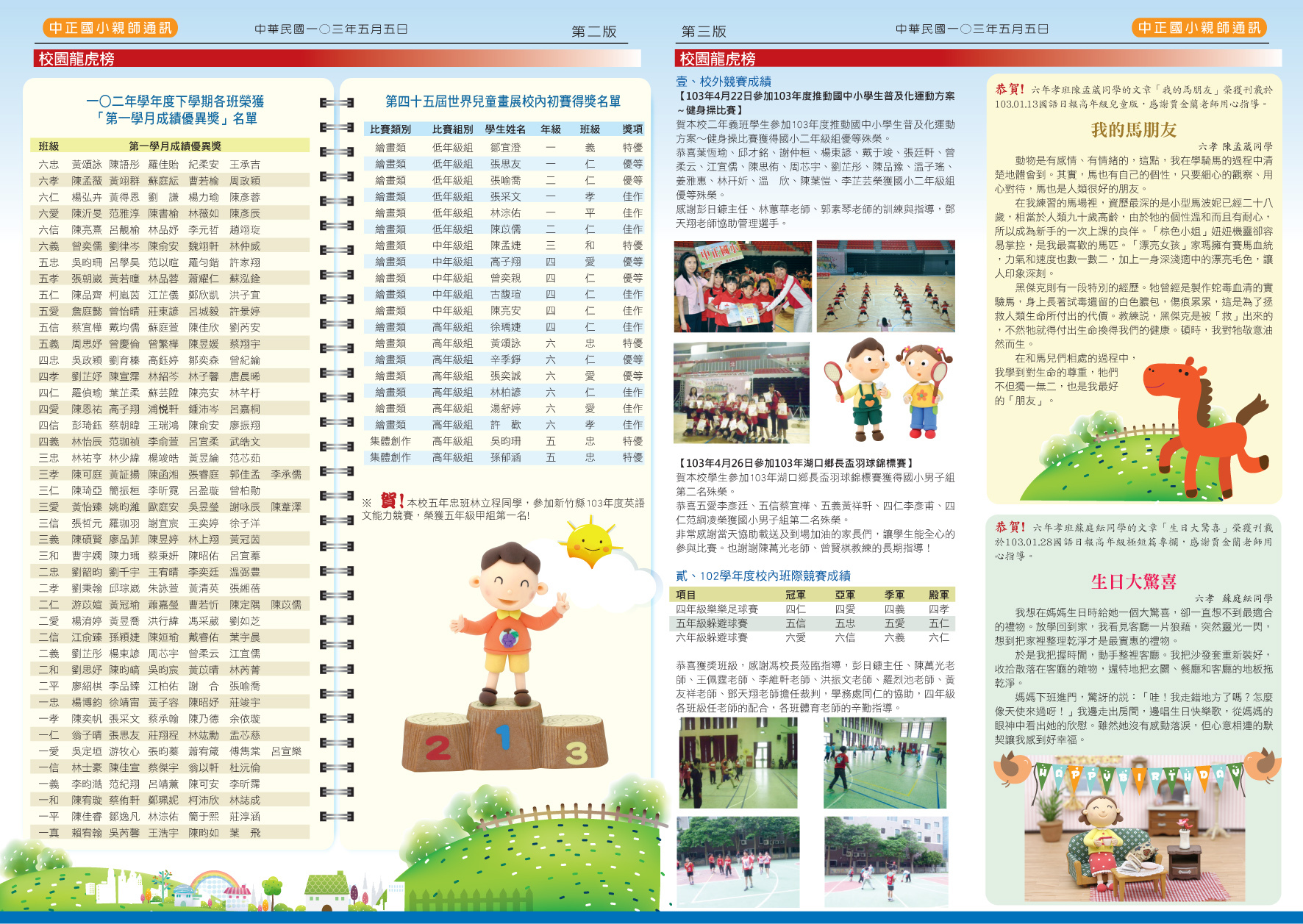The image size is (1303, 924).
Task: Click the 比賽組別 column header
Action: 453,129
